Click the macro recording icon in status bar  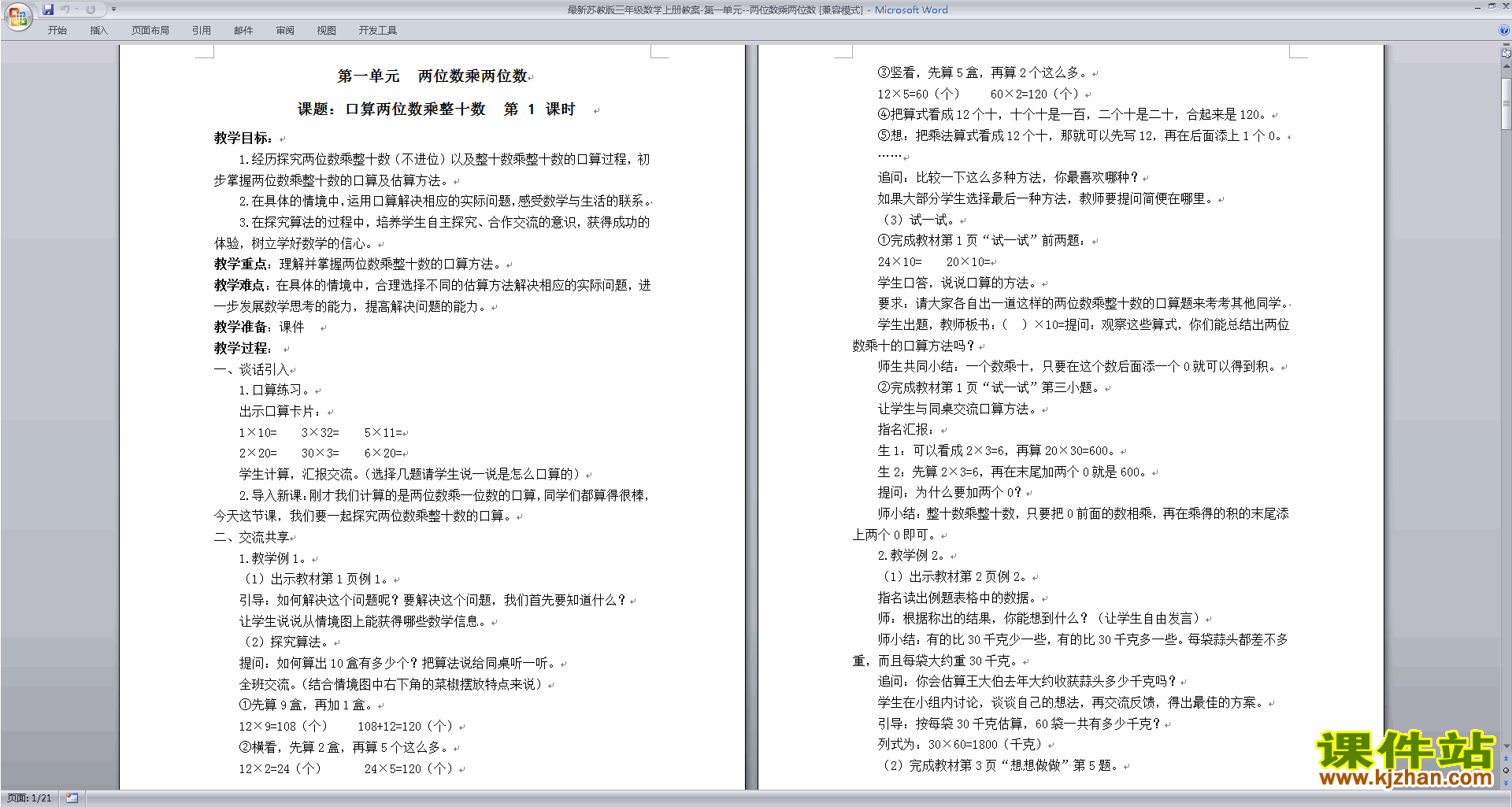pyautogui.click(x=72, y=798)
